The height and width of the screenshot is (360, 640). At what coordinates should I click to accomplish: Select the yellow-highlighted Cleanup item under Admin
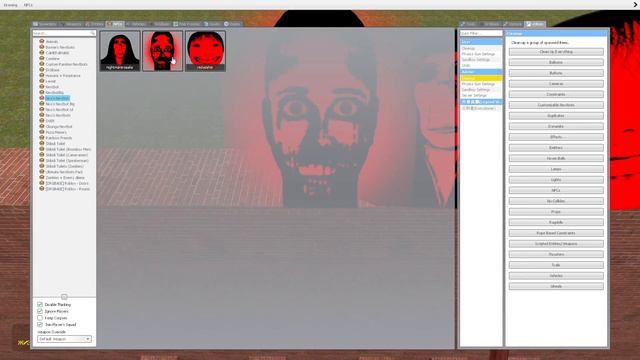click(481, 78)
